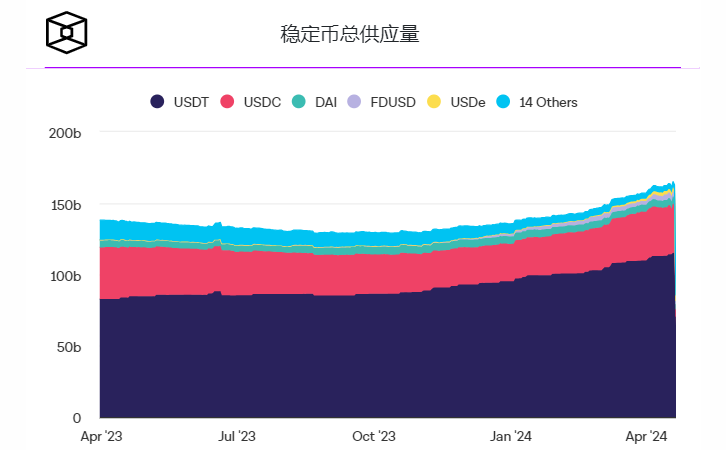Toggle the FDUSD lavender legend dot
Image resolution: width=726 pixels, height=450 pixels.
[354, 101]
